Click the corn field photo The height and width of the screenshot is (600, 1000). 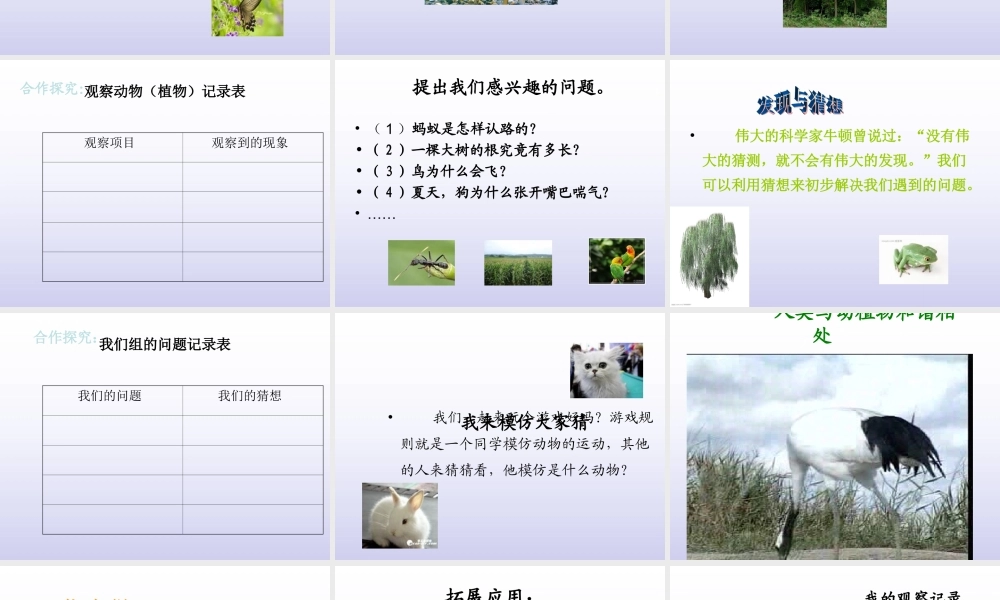click(517, 263)
